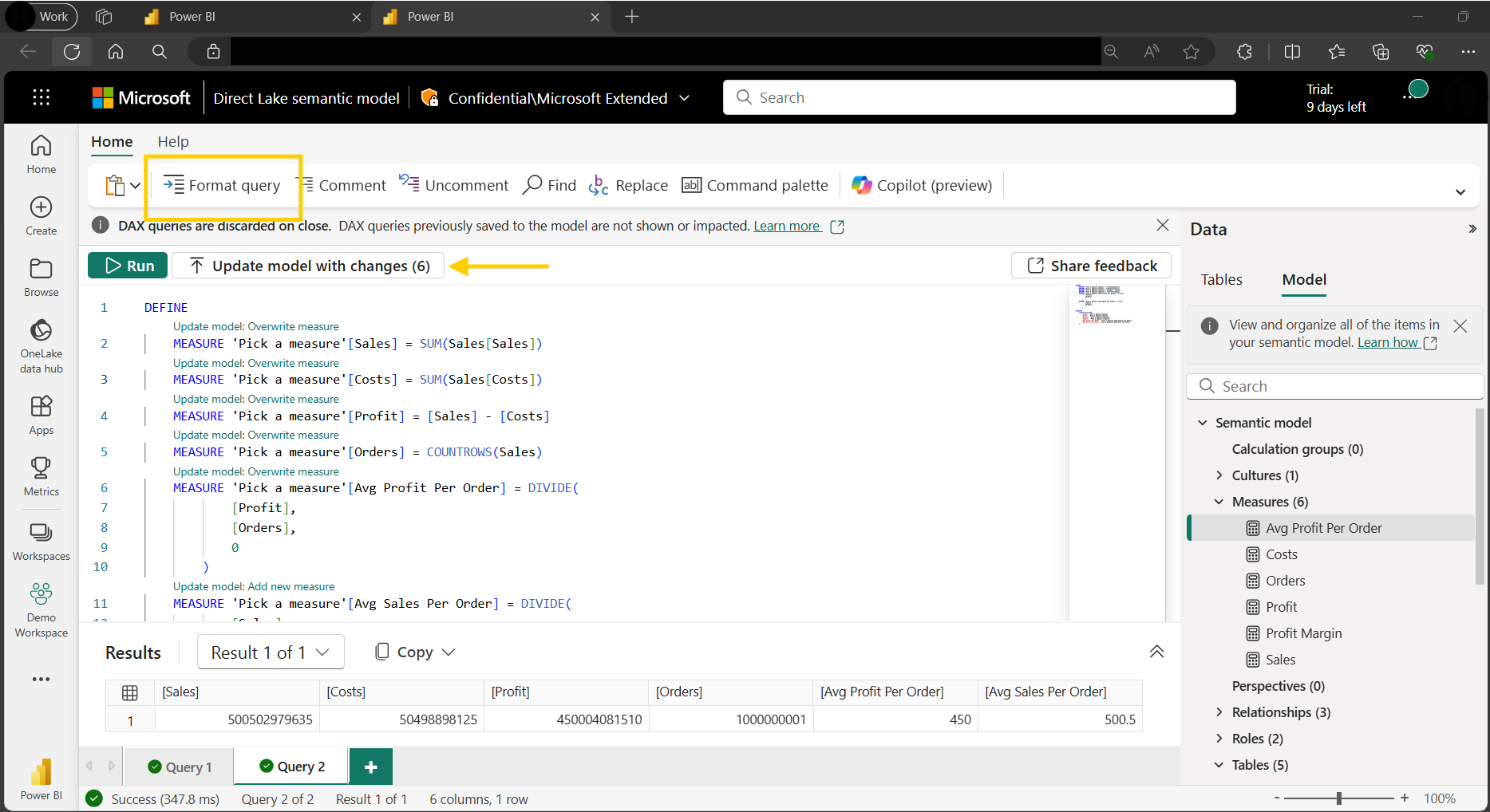1490x812 pixels.
Task: Click Update model with changes (6)
Action: [309, 266]
